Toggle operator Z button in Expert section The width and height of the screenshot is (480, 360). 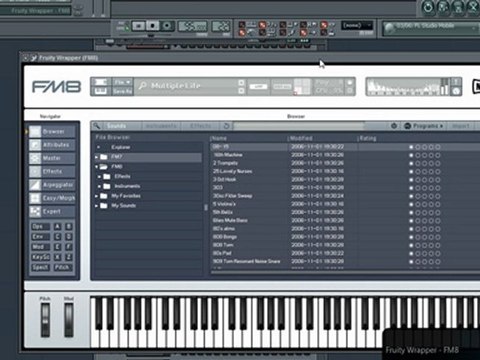[69, 257]
